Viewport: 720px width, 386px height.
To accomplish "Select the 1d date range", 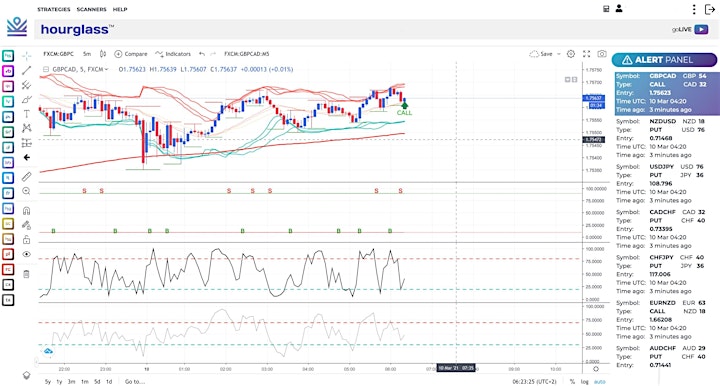I will click(x=109, y=381).
